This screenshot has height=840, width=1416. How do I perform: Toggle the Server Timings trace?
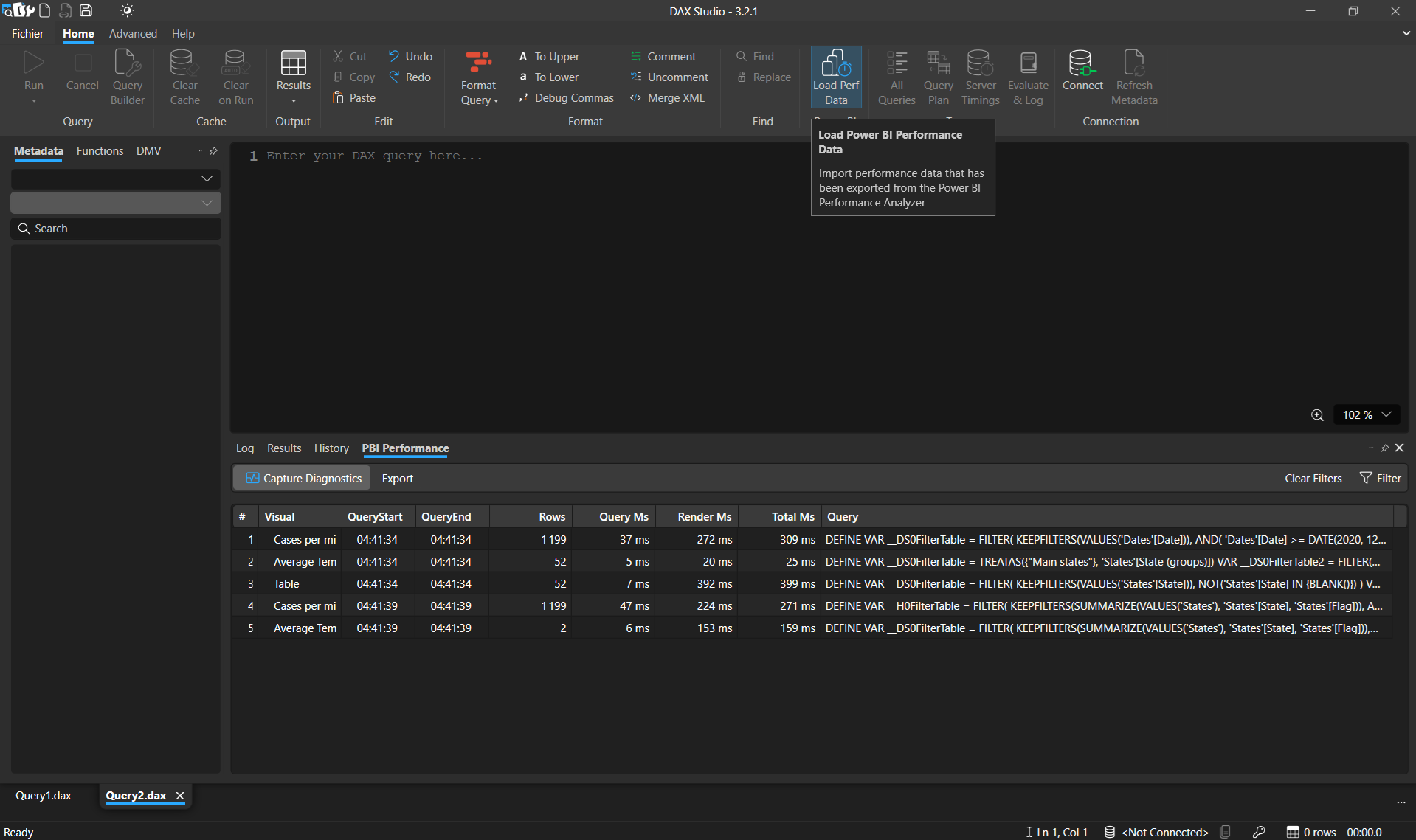980,77
